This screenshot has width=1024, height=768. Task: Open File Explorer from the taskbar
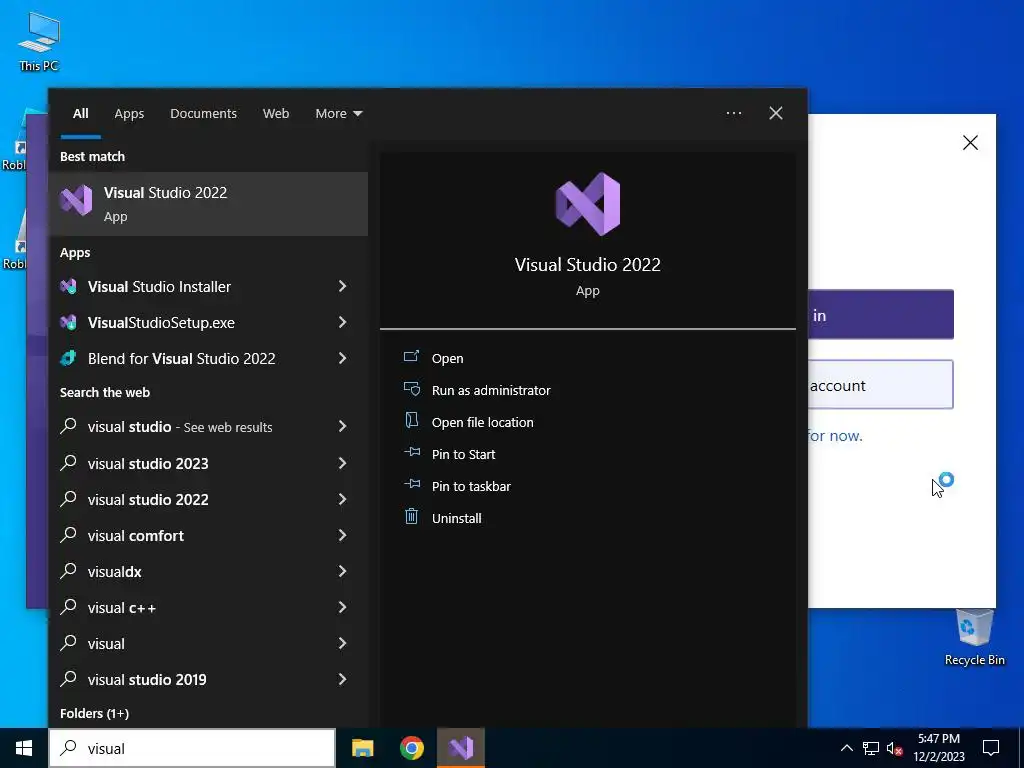(x=362, y=748)
